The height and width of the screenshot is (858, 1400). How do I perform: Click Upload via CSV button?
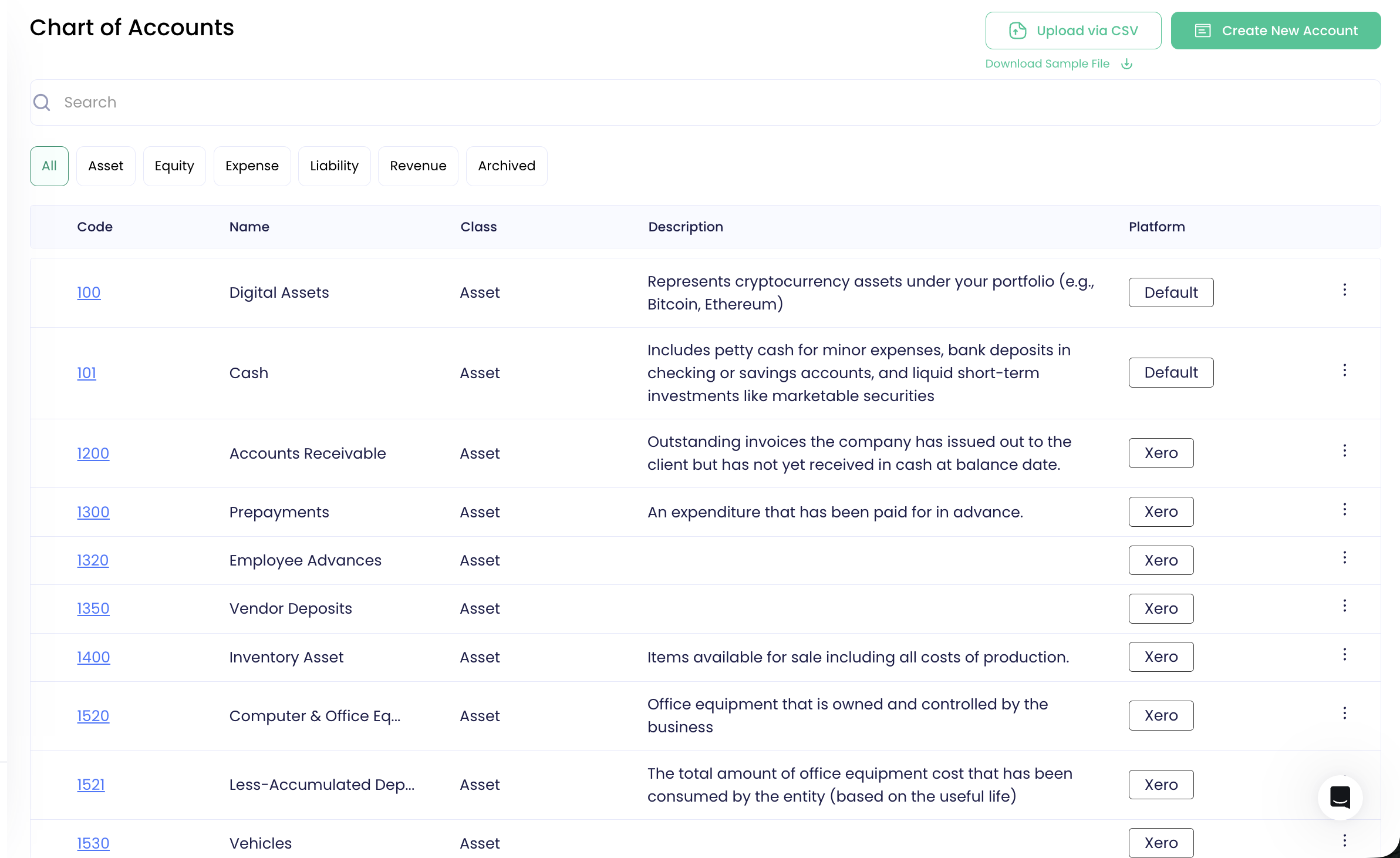[1073, 31]
